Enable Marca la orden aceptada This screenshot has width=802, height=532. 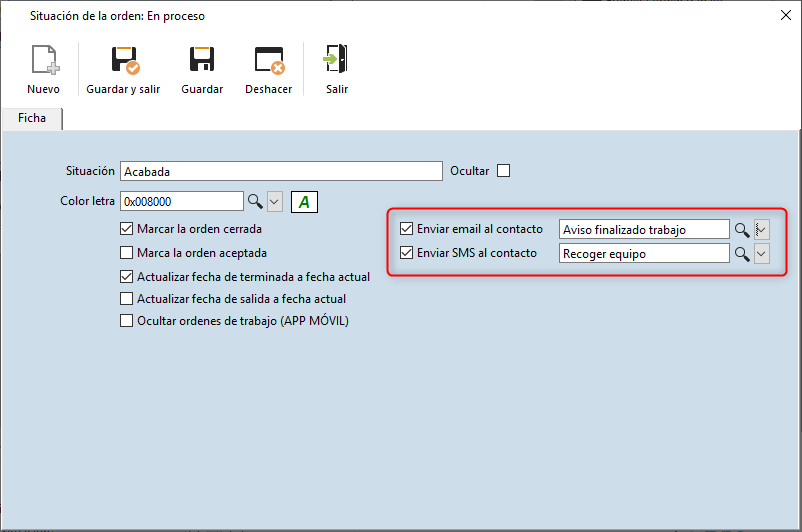point(126,253)
